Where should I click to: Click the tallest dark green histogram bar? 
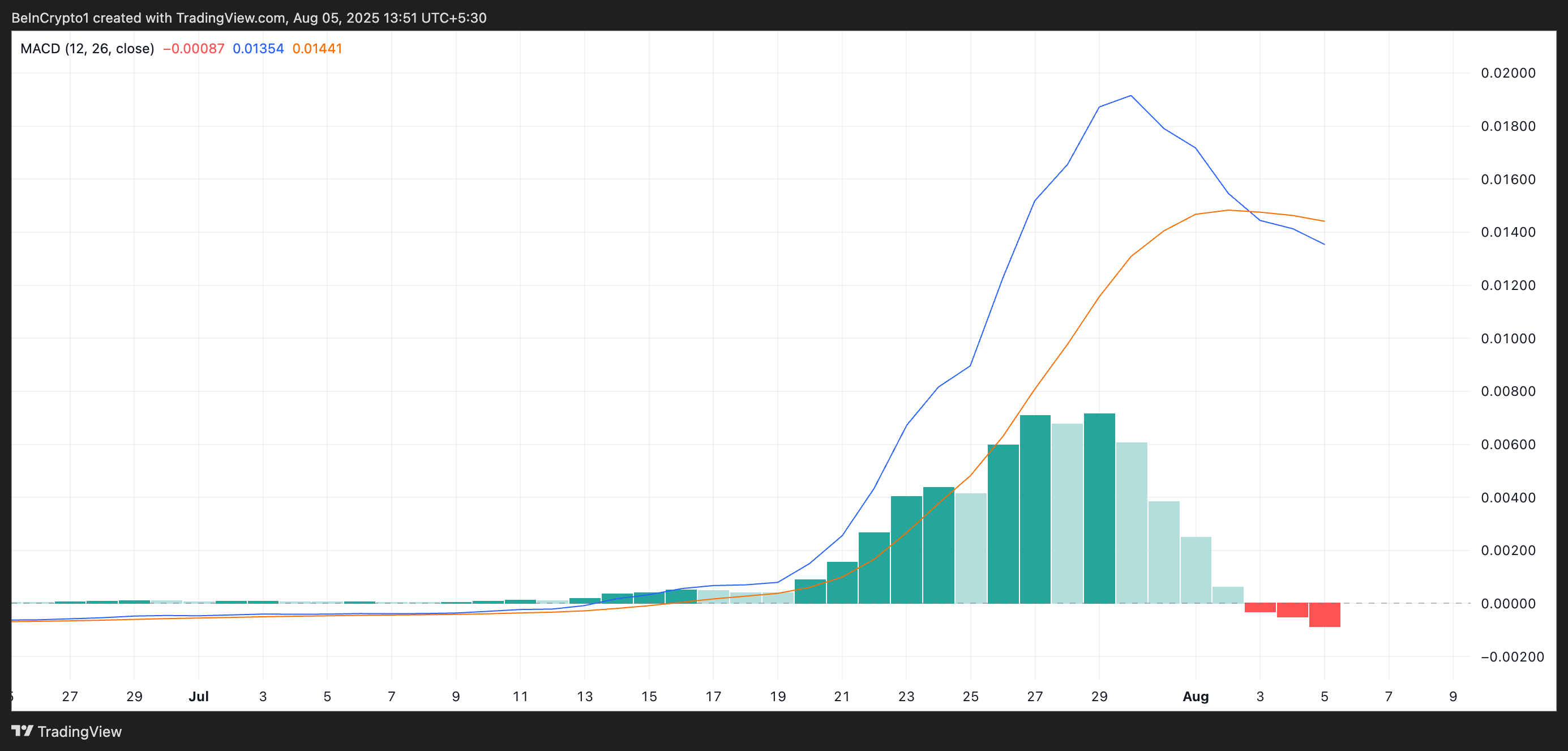1099,509
